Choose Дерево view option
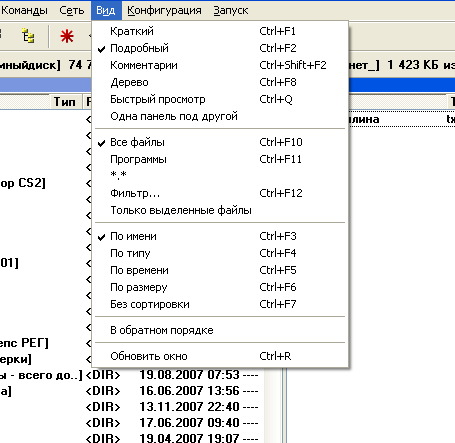Image resolution: width=455 pixels, height=443 pixels. pyautogui.click(x=220, y=82)
